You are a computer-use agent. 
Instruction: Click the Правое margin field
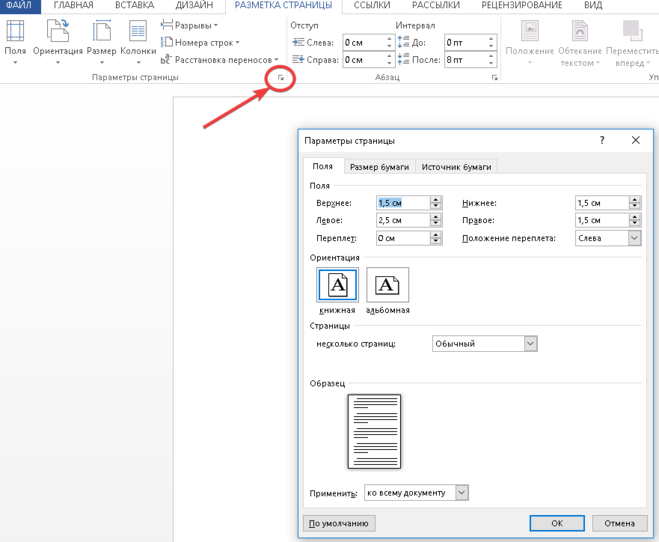pyautogui.click(x=602, y=220)
